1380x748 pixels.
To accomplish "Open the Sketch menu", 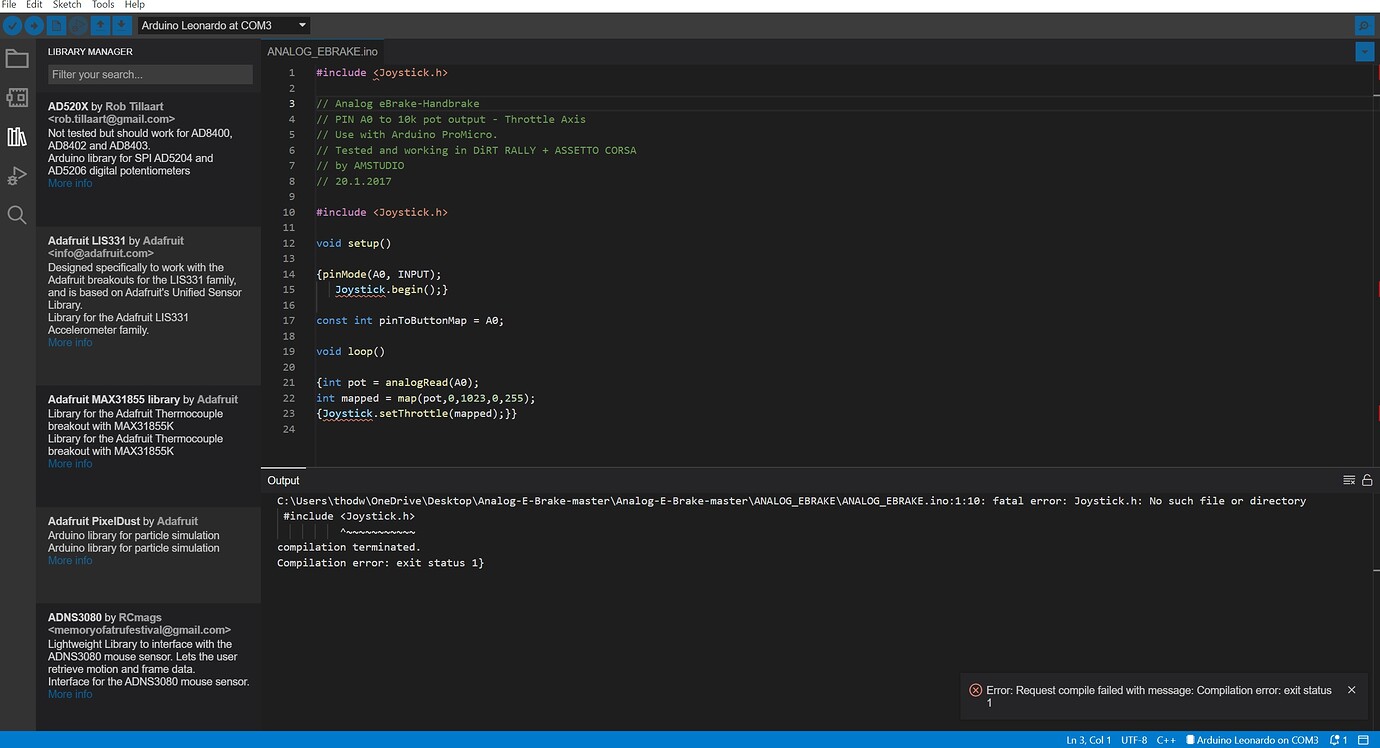I will [66, 4].
